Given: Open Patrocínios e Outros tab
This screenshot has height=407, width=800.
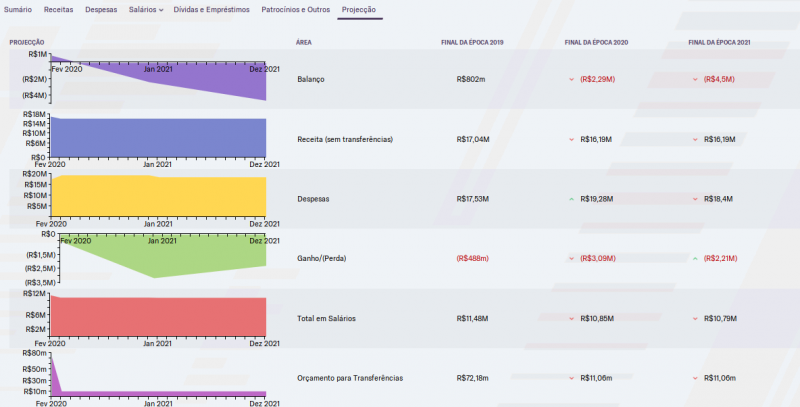Looking at the screenshot, I should (x=296, y=8).
